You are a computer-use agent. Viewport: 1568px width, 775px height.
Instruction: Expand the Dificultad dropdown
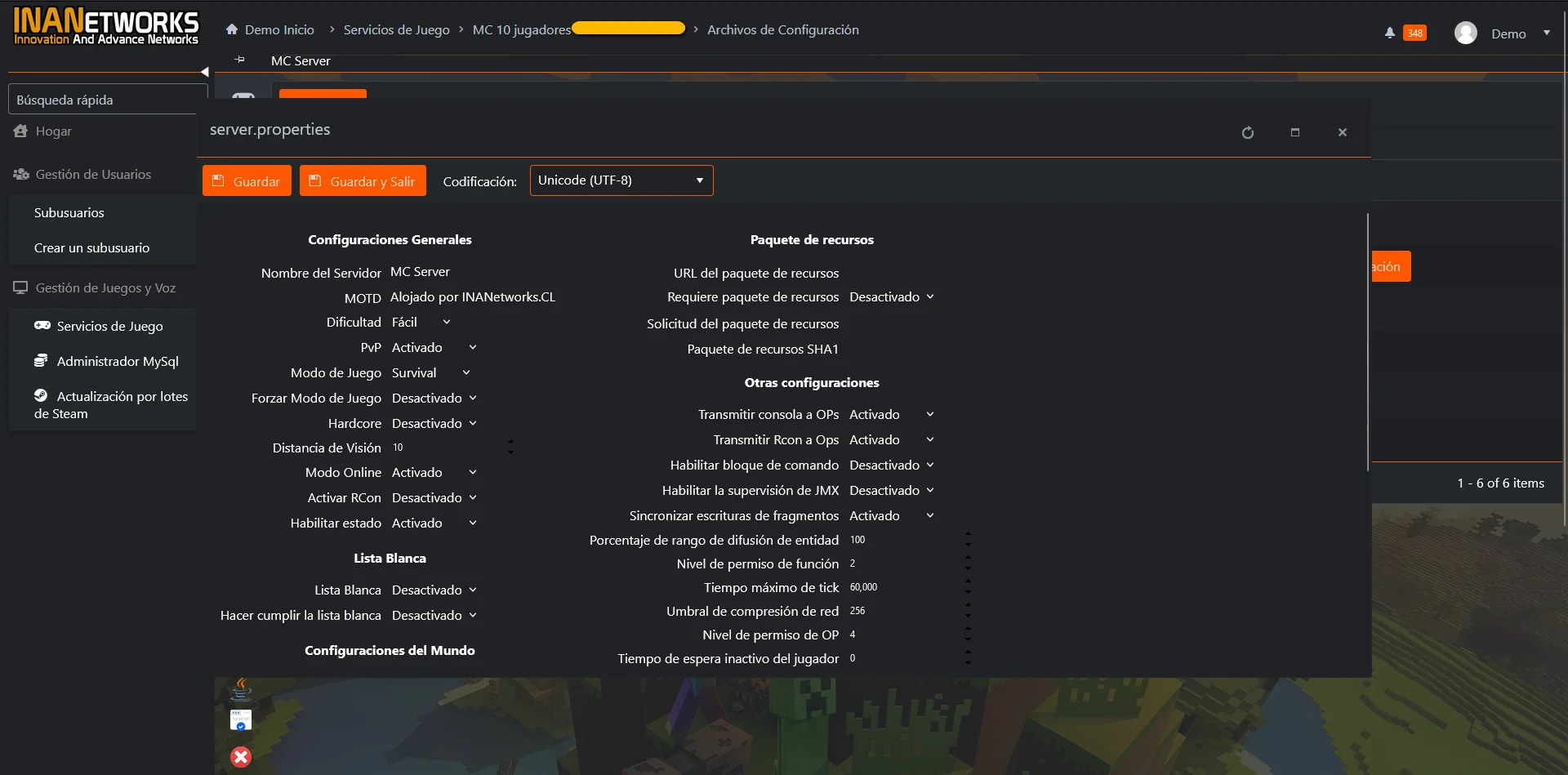[x=421, y=323]
